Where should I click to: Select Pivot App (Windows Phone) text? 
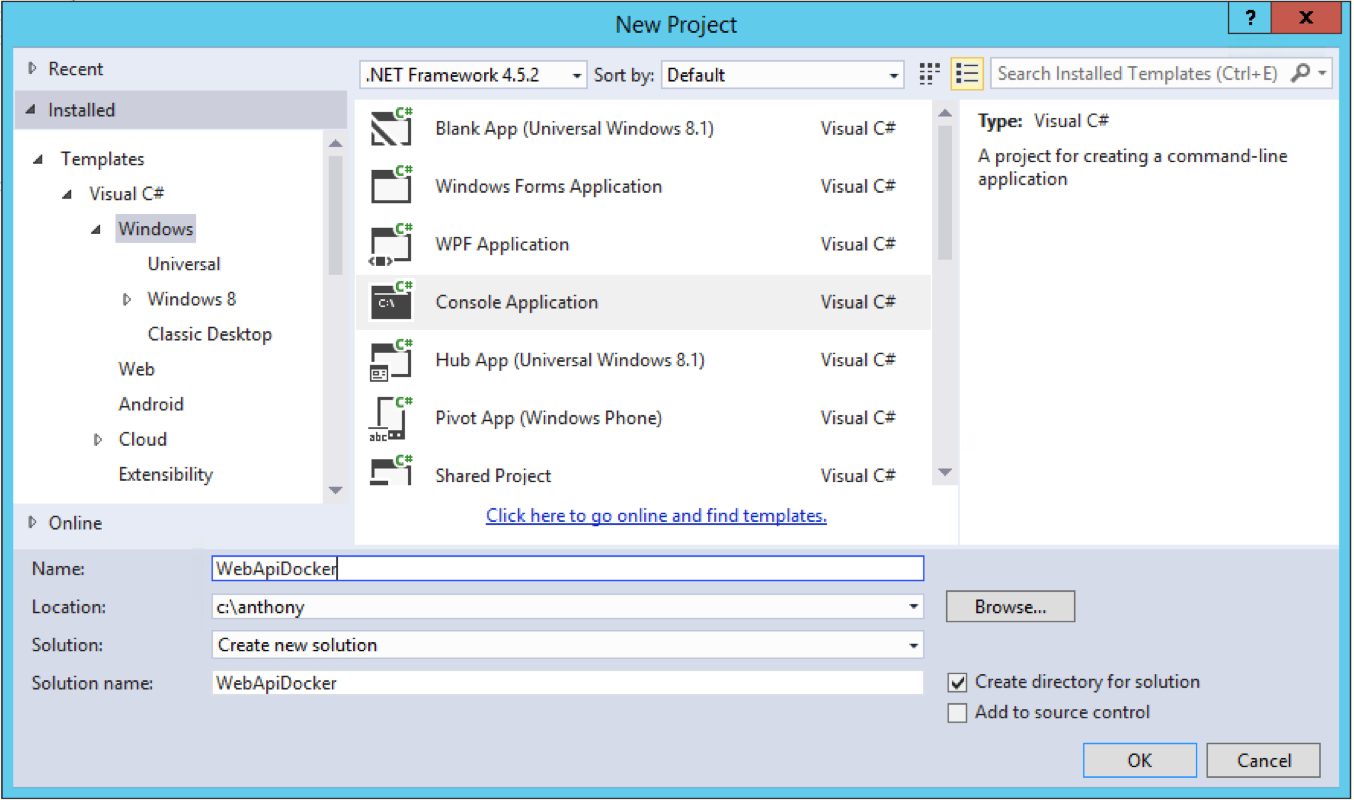549,418
